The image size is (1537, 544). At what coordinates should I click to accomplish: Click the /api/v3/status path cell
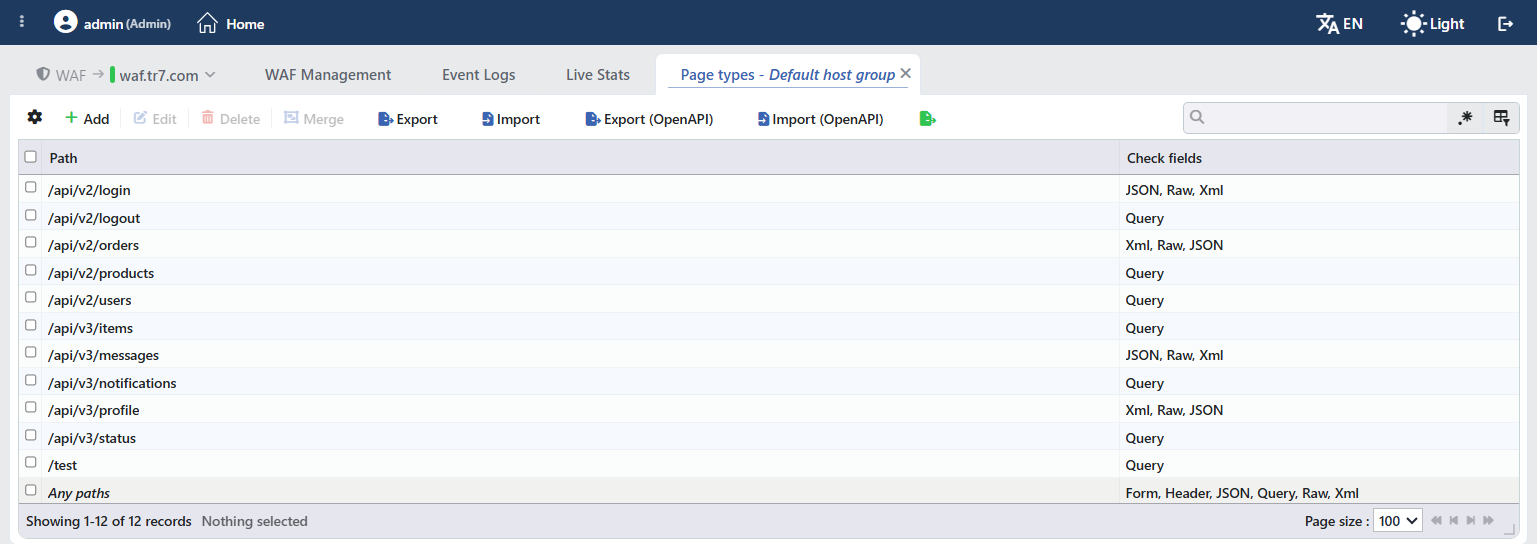pos(580,438)
